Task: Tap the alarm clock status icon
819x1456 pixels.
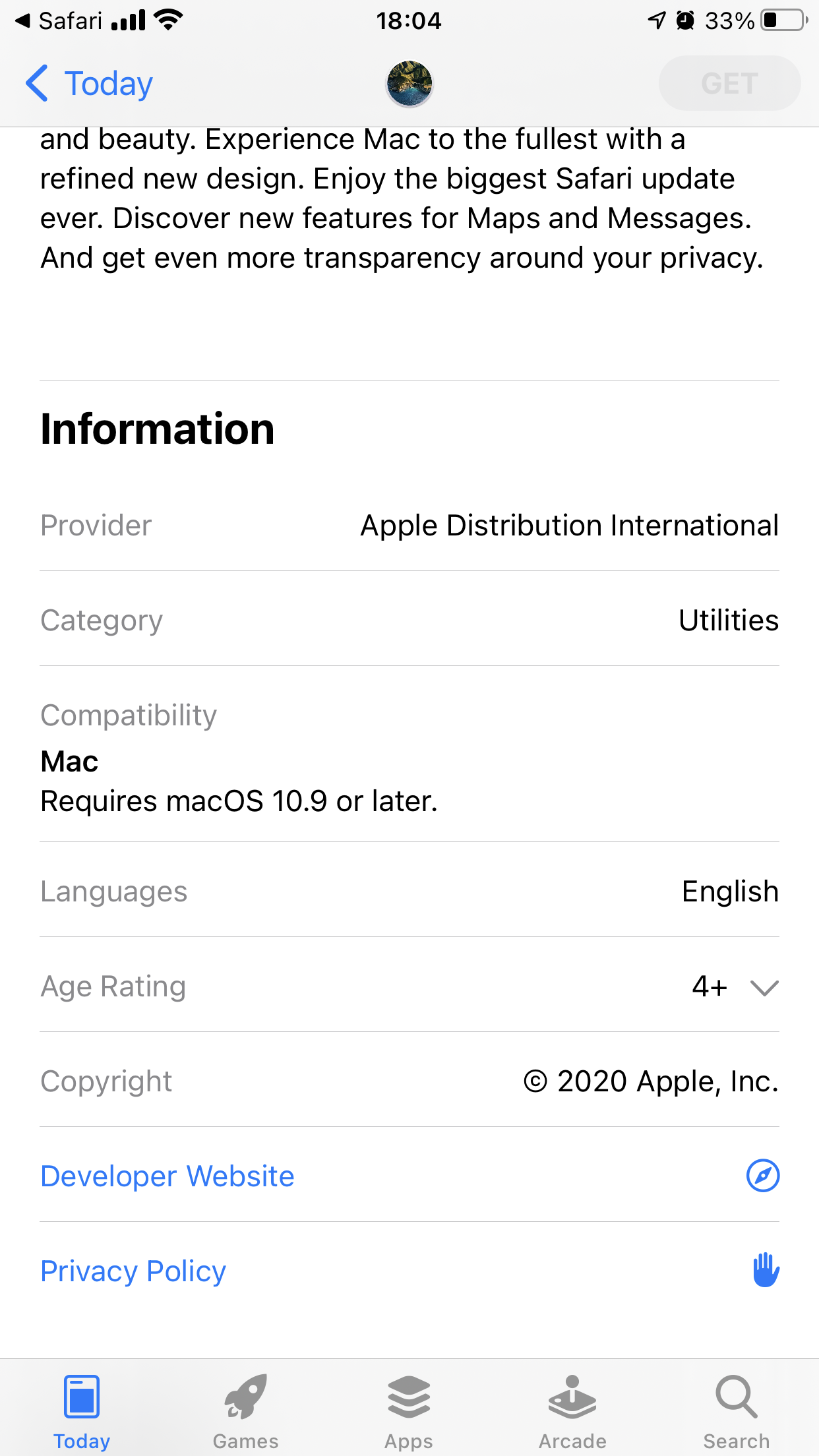Action: tap(686, 20)
